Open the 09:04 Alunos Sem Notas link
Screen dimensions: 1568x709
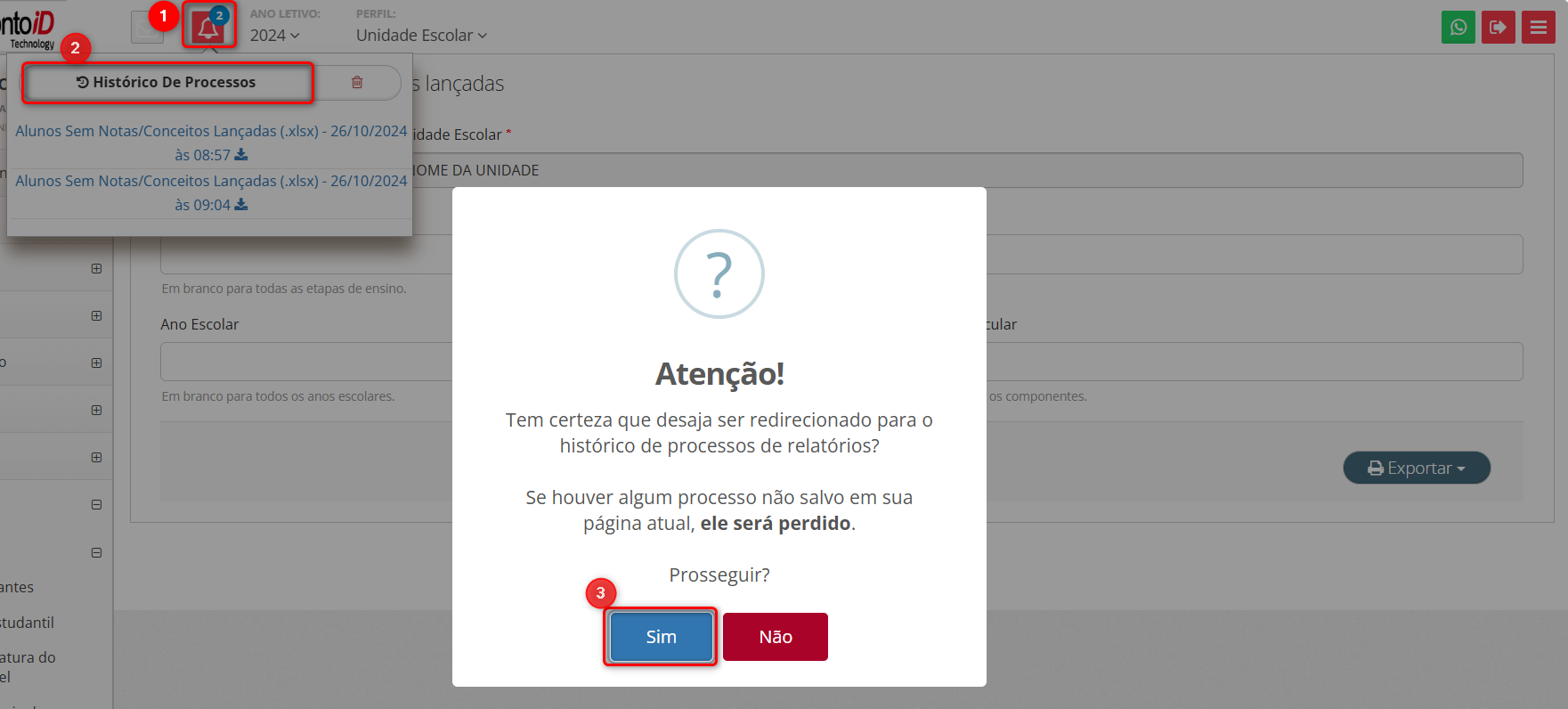pyautogui.click(x=211, y=181)
